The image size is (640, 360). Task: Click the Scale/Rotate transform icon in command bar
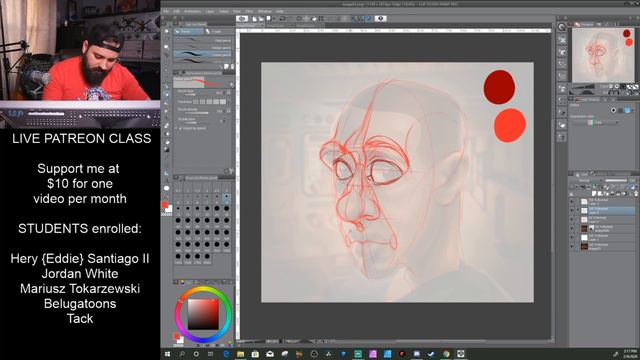321,18
